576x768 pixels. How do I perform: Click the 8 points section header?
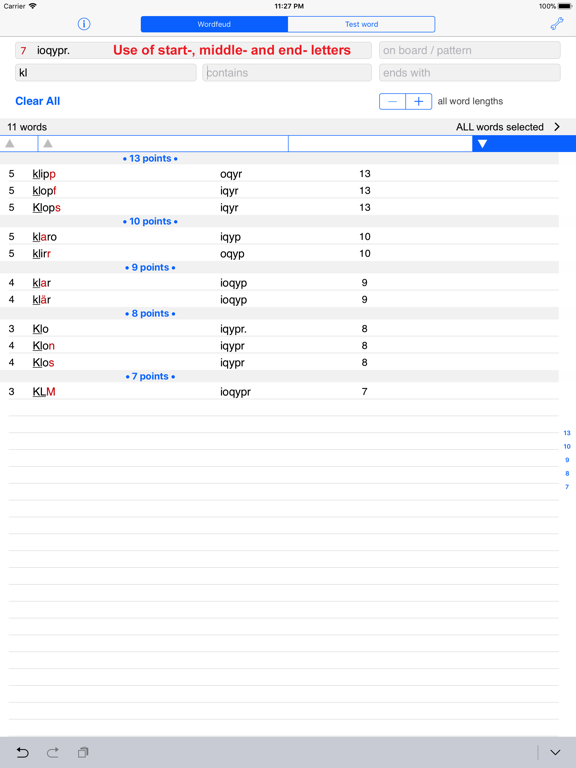[150, 313]
